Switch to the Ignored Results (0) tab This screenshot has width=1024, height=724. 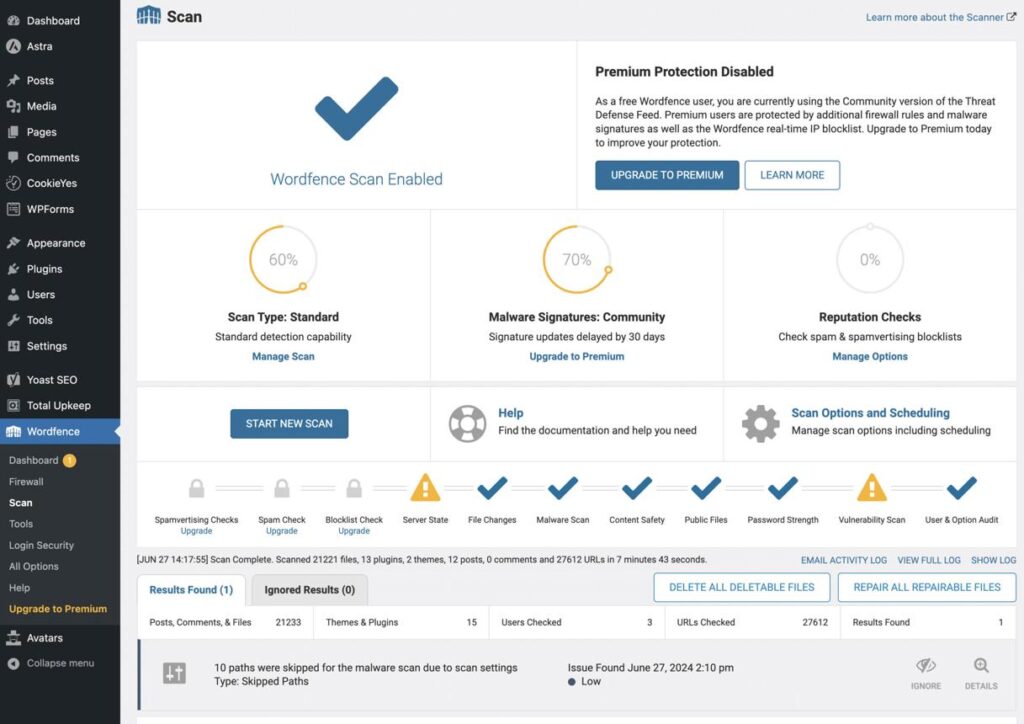coord(310,590)
